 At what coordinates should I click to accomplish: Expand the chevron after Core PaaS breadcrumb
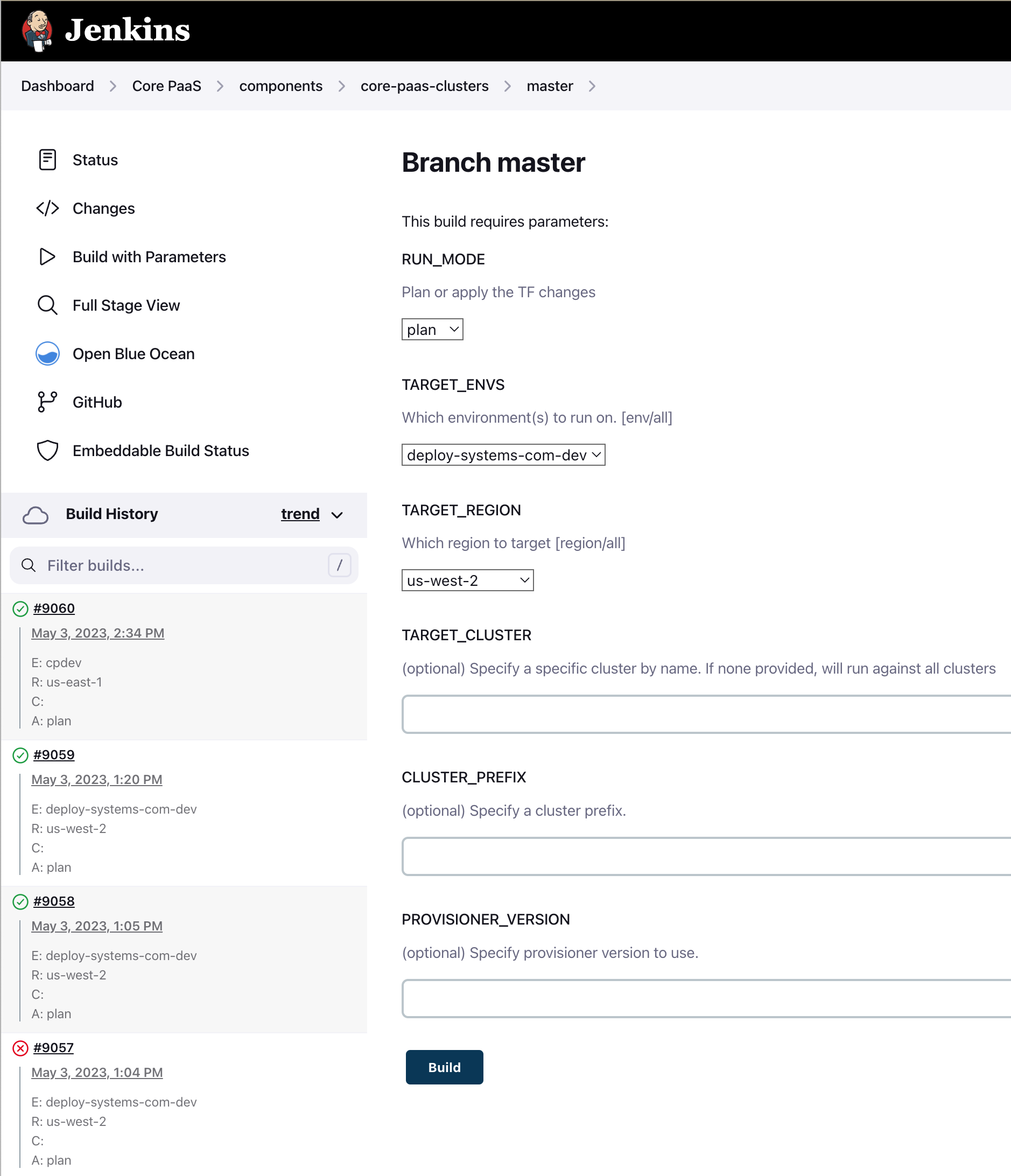coord(220,86)
